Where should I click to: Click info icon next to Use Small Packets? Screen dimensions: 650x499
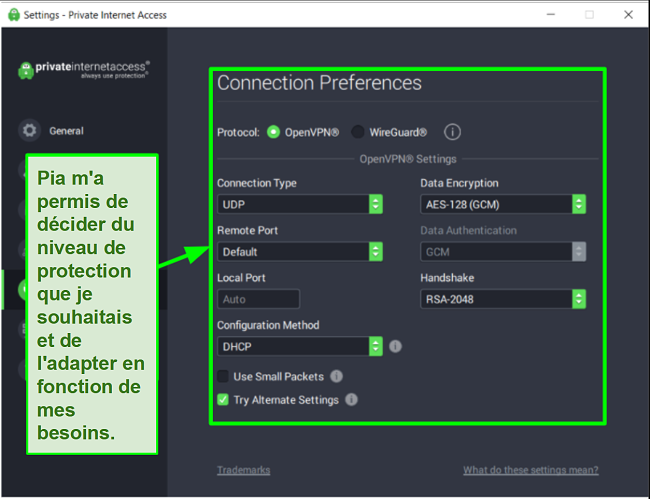click(336, 376)
